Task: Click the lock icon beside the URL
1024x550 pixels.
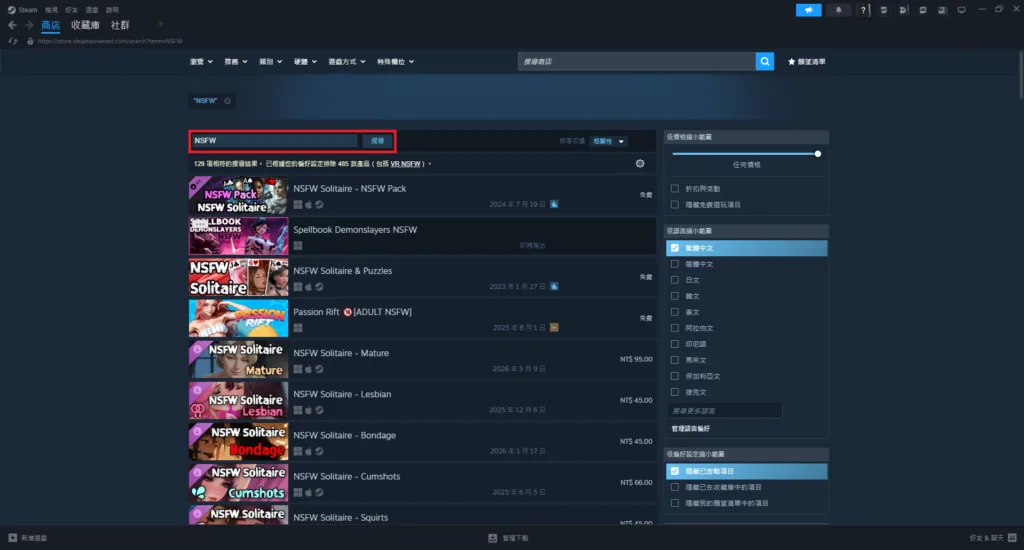Action: pos(30,40)
